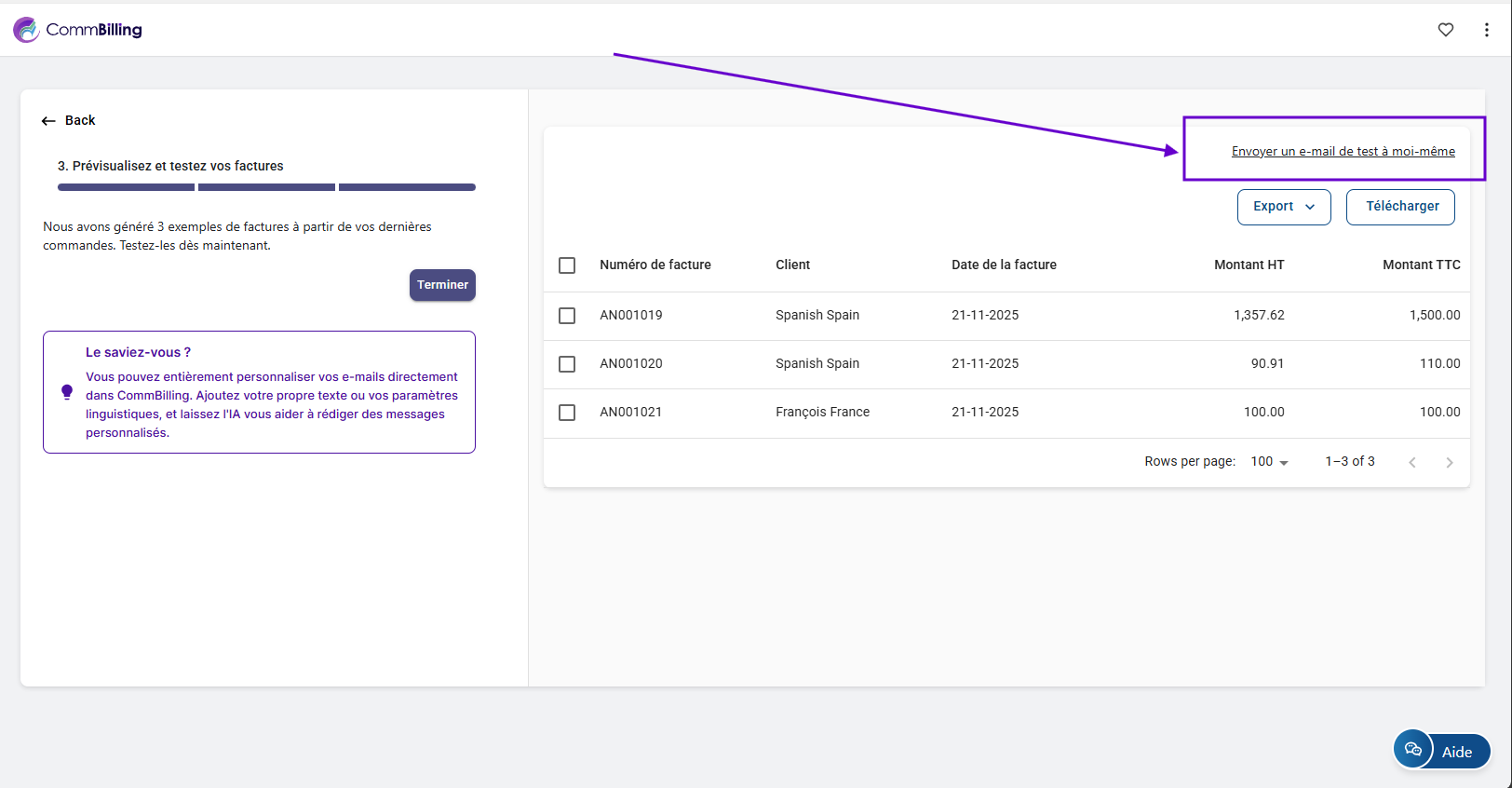Click the lightbulb tip icon
This screenshot has width=1512, height=788.
coord(67,392)
